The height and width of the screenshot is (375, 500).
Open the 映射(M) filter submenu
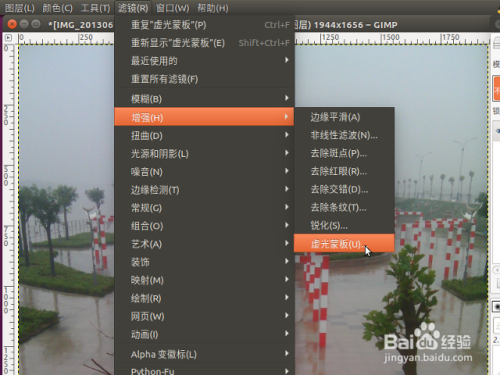pyautogui.click(x=204, y=280)
